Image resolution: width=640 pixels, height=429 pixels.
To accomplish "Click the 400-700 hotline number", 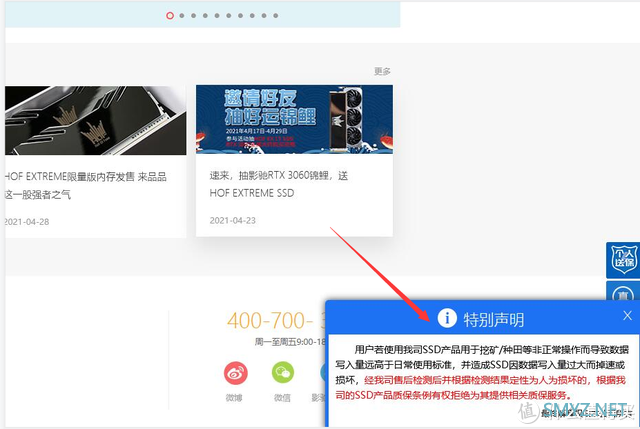I will click(x=276, y=320).
